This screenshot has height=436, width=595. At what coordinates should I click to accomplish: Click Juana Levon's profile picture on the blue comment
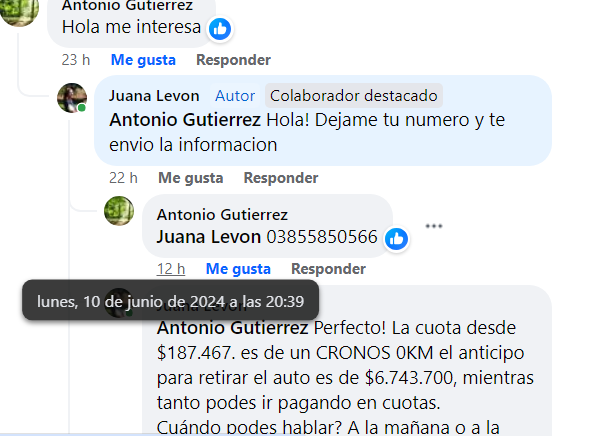coord(72,98)
